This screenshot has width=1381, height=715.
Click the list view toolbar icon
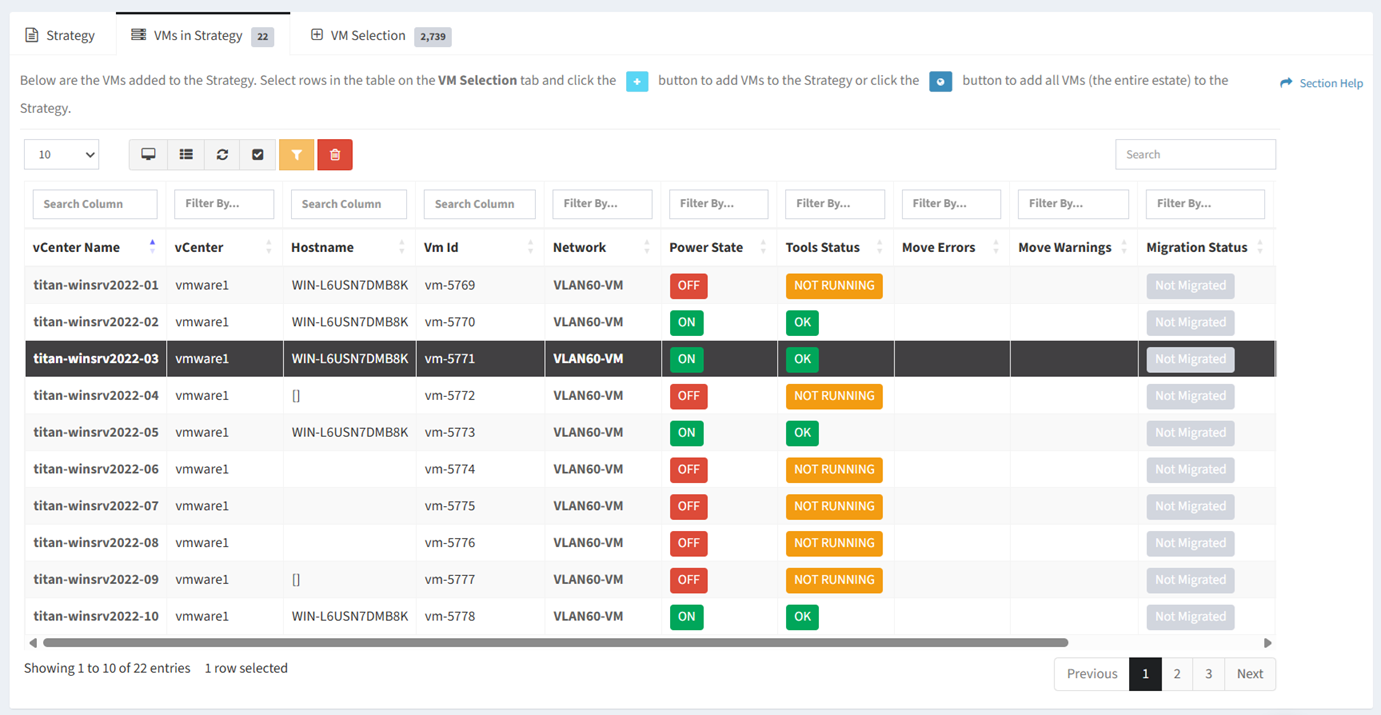coord(186,155)
